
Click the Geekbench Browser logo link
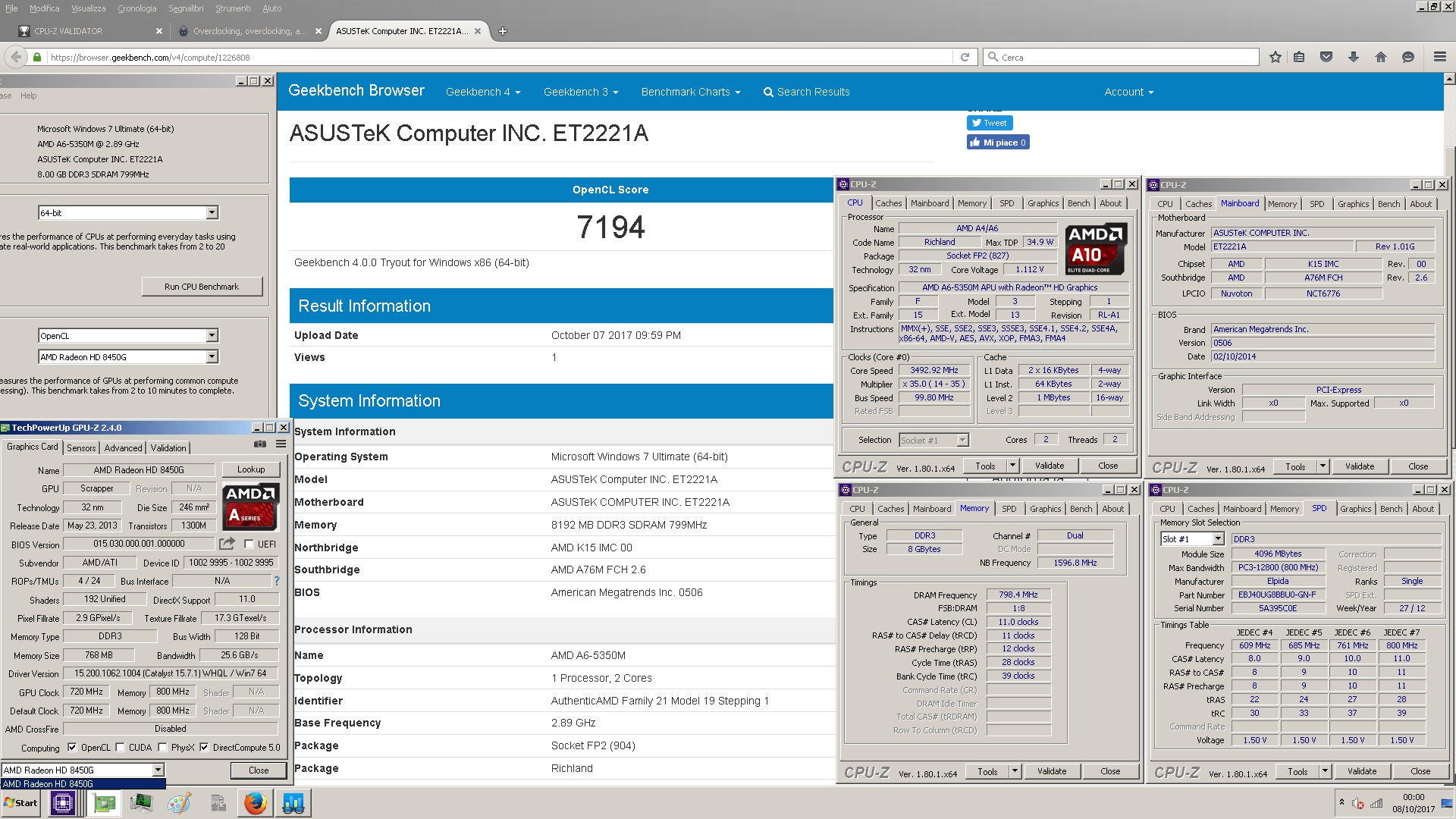click(356, 90)
